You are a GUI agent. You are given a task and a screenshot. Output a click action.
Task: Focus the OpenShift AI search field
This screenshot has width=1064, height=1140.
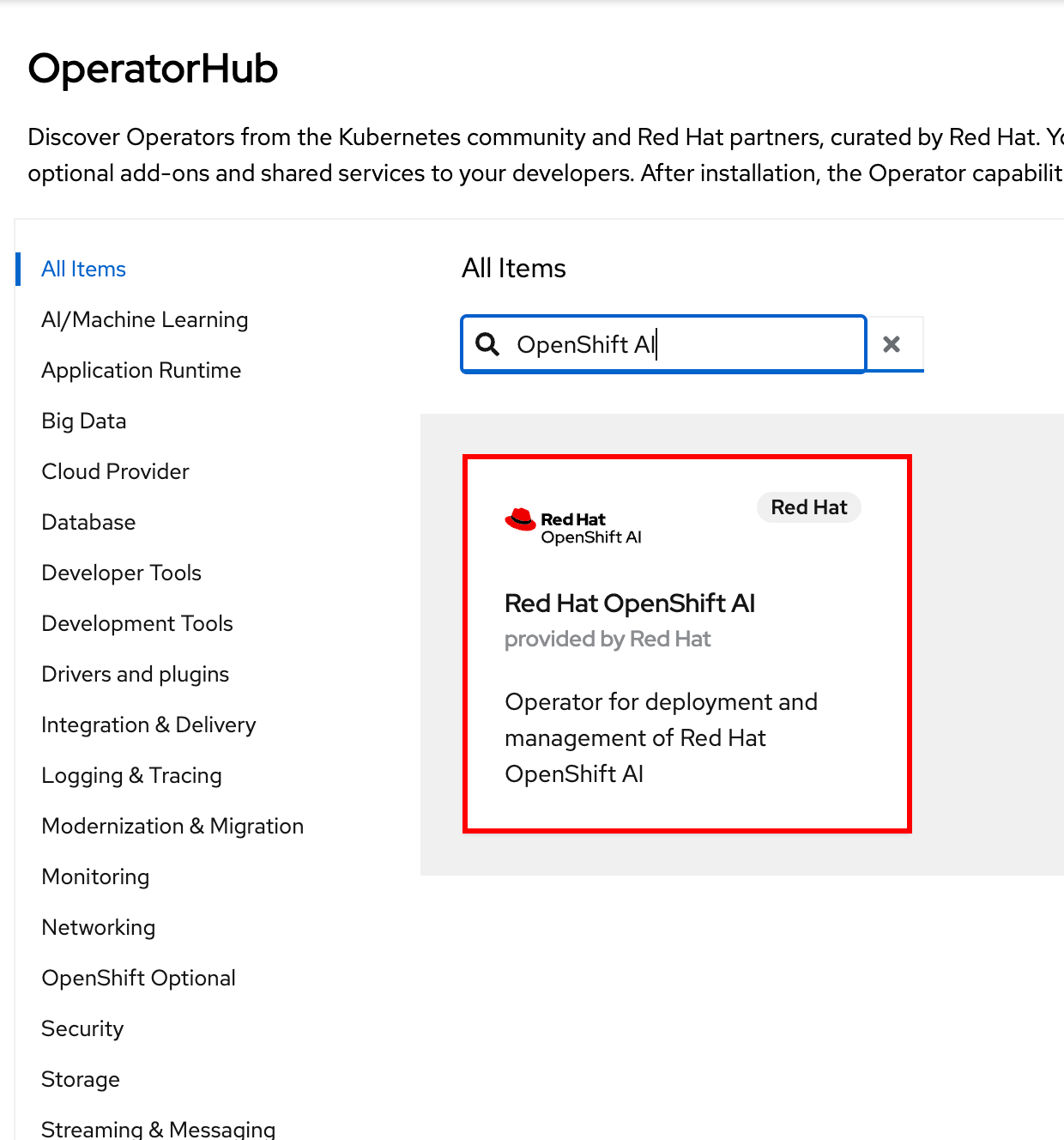(663, 344)
